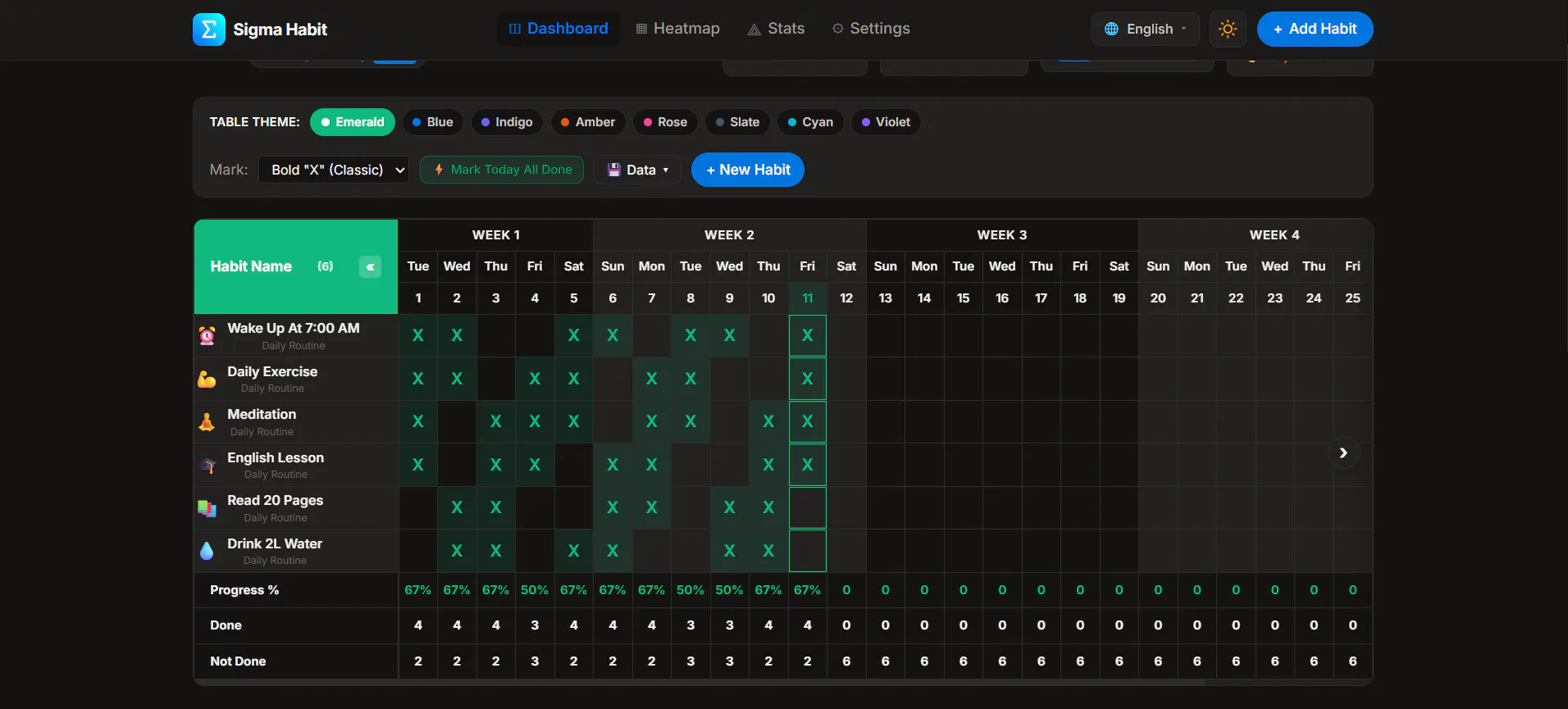The height and width of the screenshot is (709, 1568).
Task: Go to Dashboard tab
Action: pyautogui.click(x=558, y=29)
